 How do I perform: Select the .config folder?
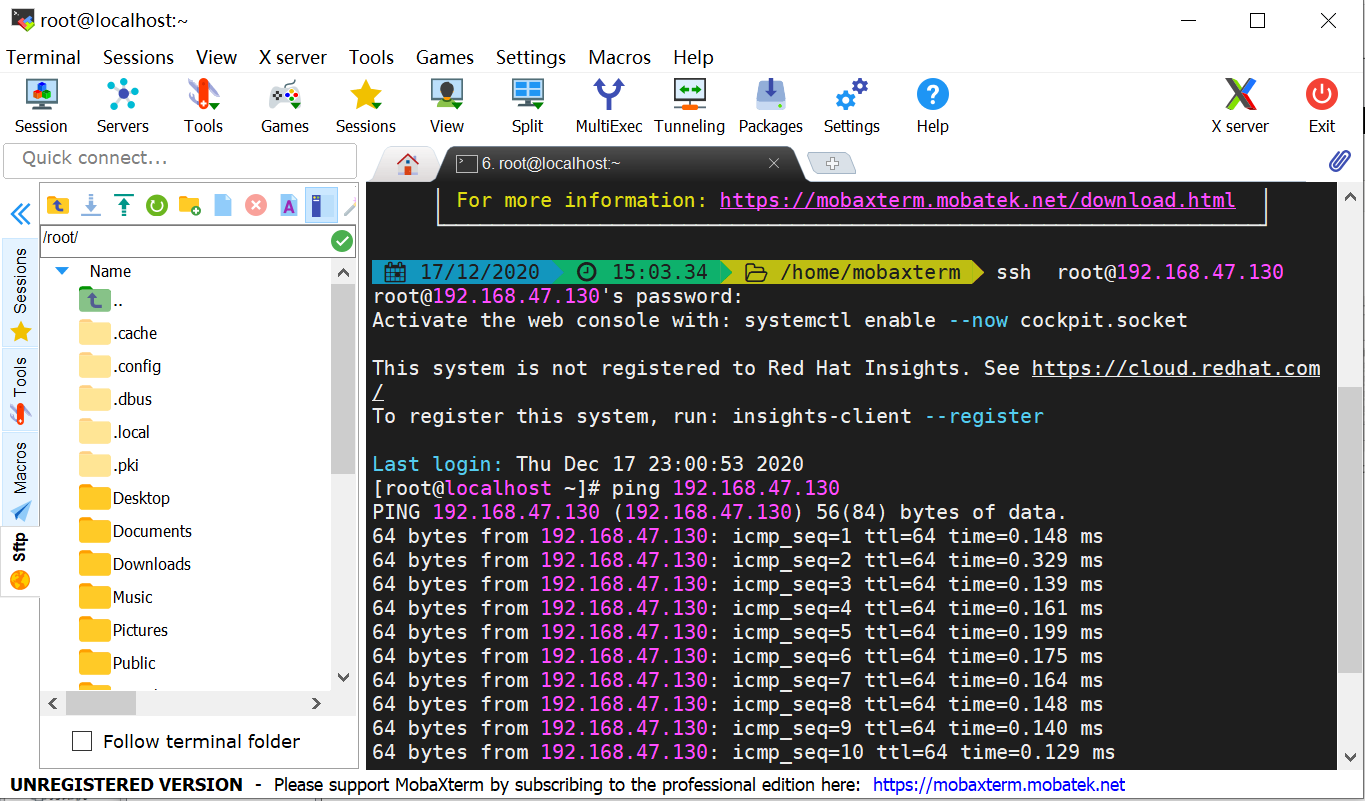[120, 366]
